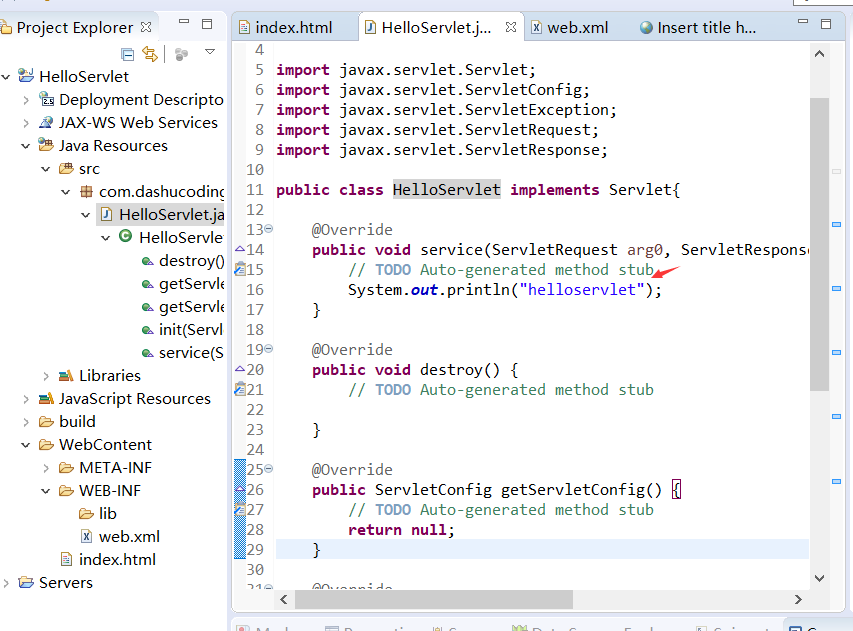Select Servers folder icon
This screenshot has height=631, width=853.
coord(26,582)
